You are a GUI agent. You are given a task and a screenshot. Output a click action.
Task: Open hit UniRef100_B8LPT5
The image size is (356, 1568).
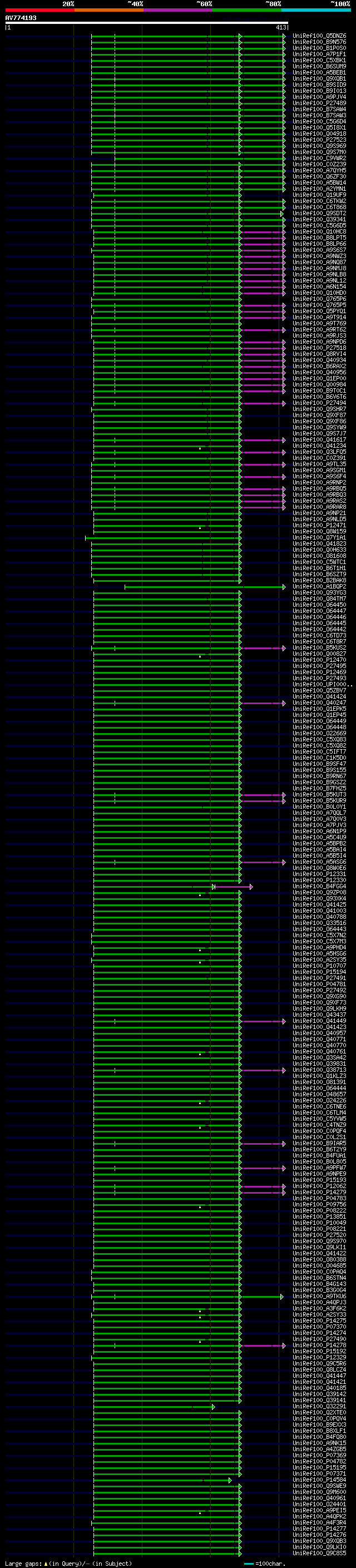tap(319, 238)
